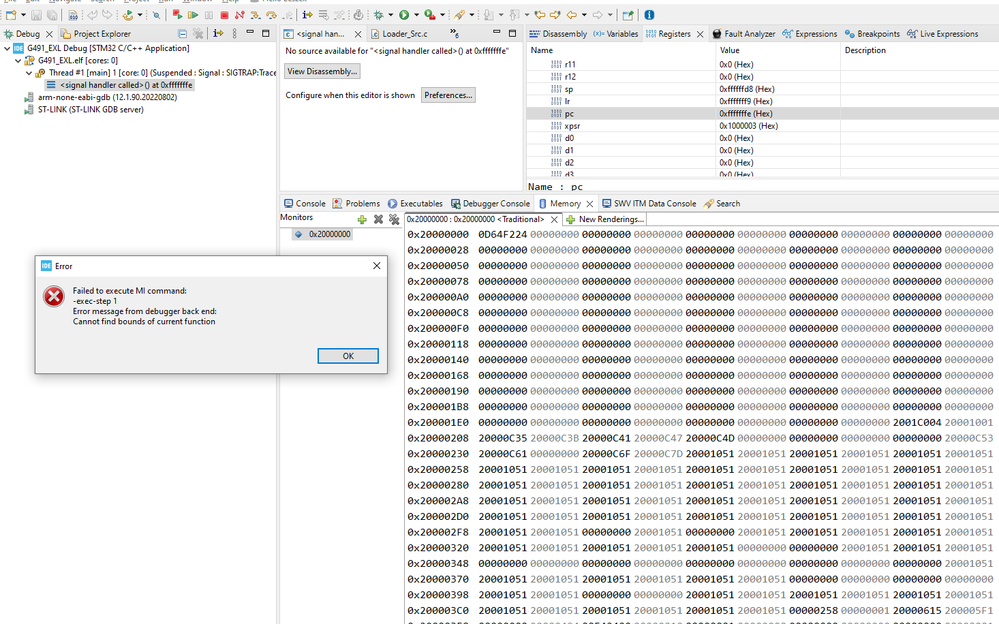Switch to the Debugger Console tab
The height and width of the screenshot is (624, 999).
click(x=491, y=203)
